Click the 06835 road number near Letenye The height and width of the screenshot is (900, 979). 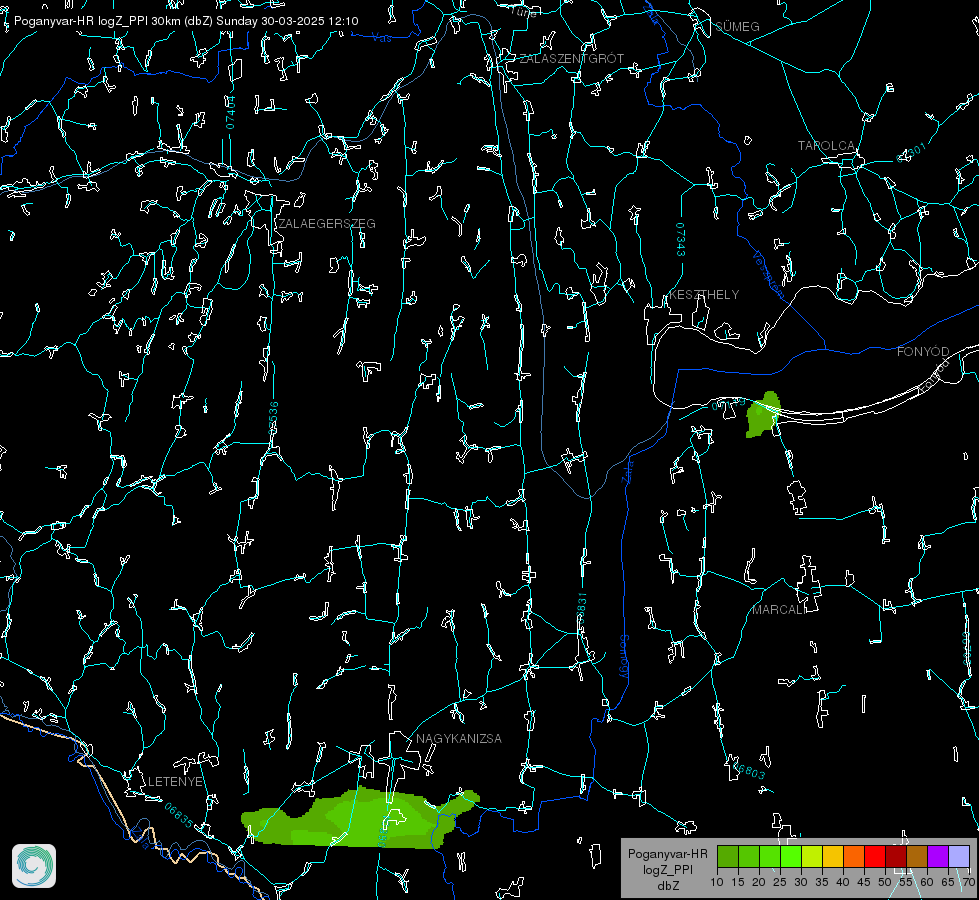click(x=179, y=816)
